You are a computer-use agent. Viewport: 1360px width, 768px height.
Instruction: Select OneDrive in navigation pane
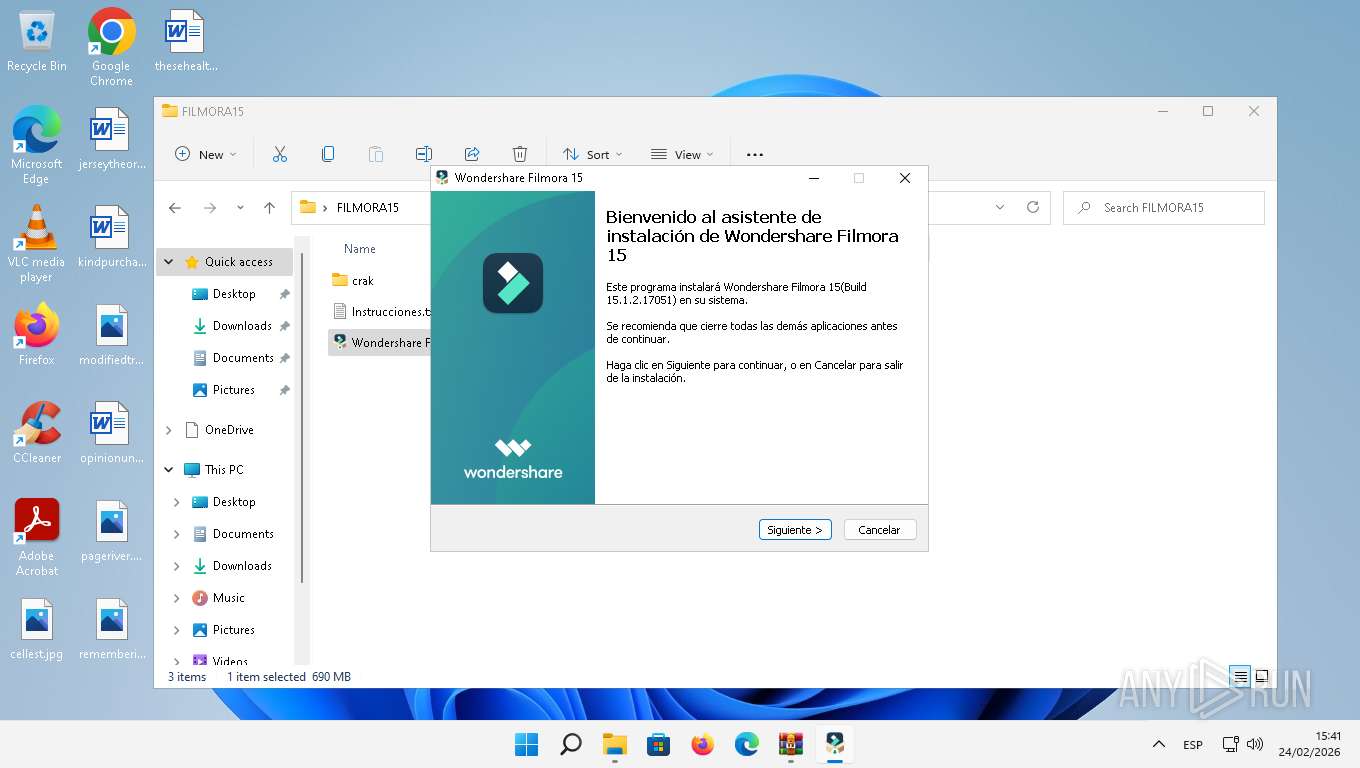[229, 430]
